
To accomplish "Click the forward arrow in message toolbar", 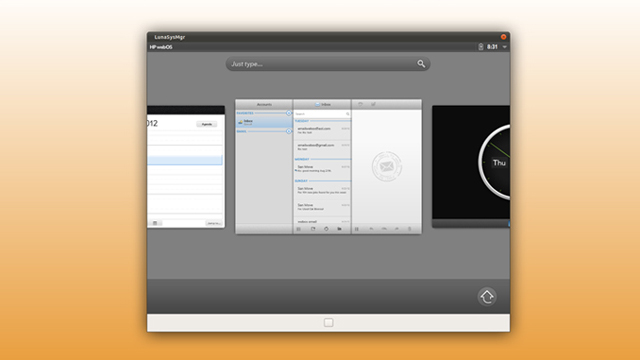I will coord(397,229).
